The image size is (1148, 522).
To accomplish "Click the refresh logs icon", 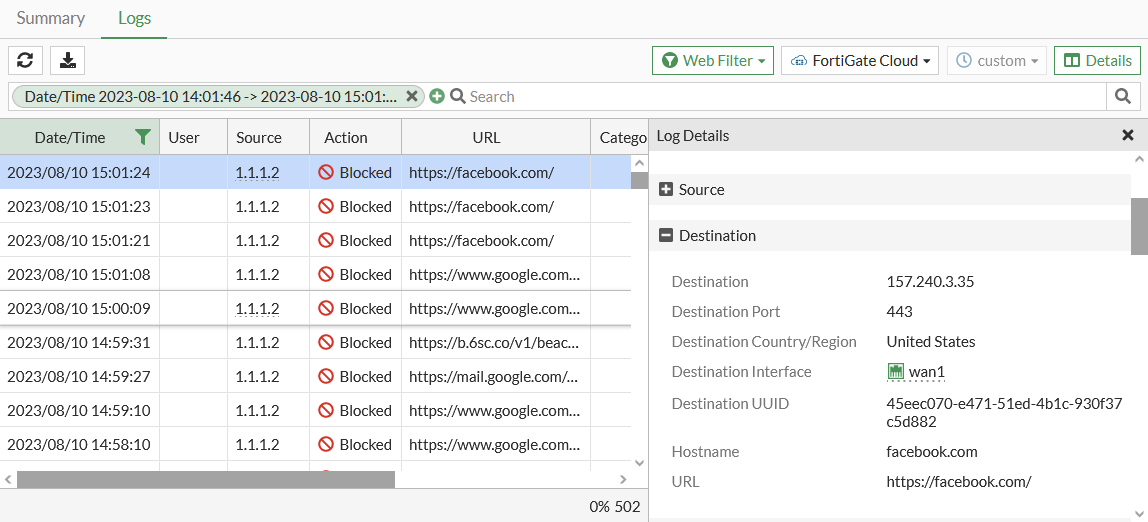I will pyautogui.click(x=25, y=60).
